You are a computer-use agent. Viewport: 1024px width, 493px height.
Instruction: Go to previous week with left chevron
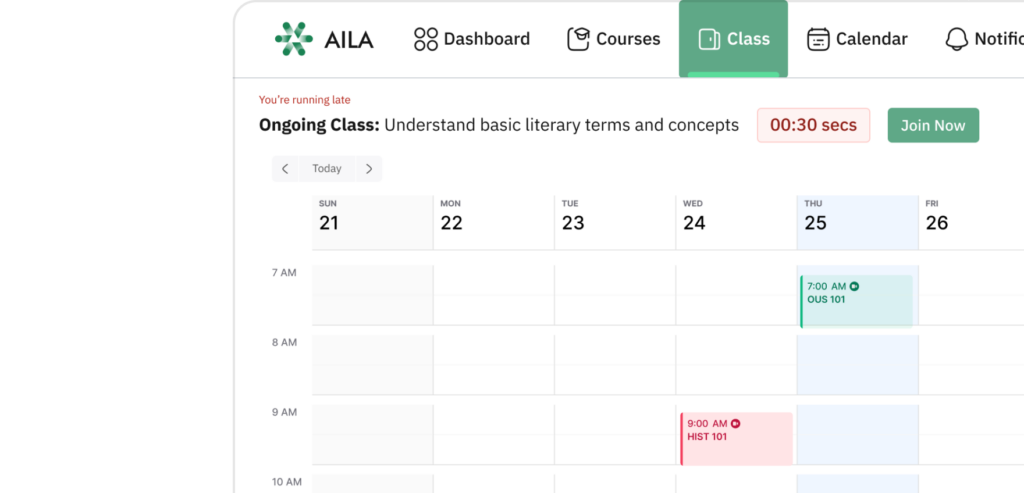tap(285, 169)
